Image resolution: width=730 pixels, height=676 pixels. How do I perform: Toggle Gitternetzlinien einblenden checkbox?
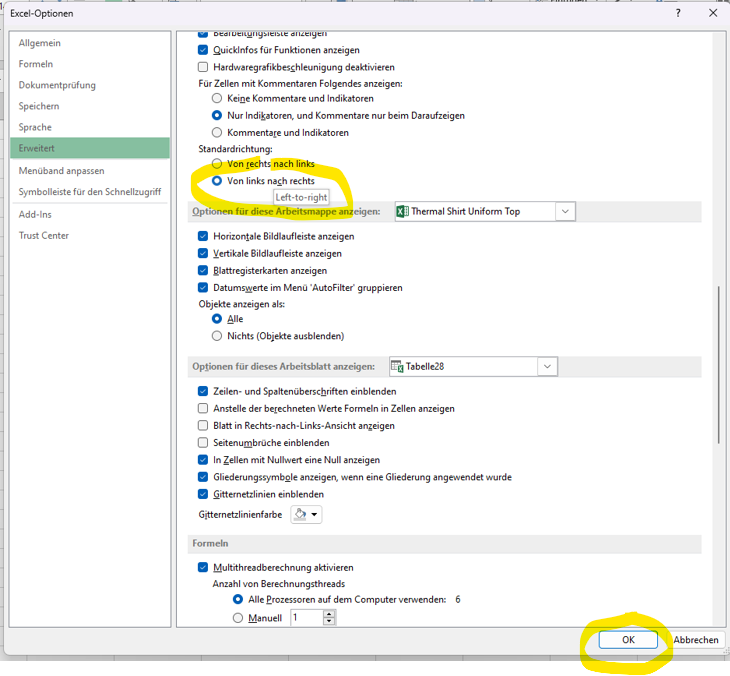[x=203, y=494]
